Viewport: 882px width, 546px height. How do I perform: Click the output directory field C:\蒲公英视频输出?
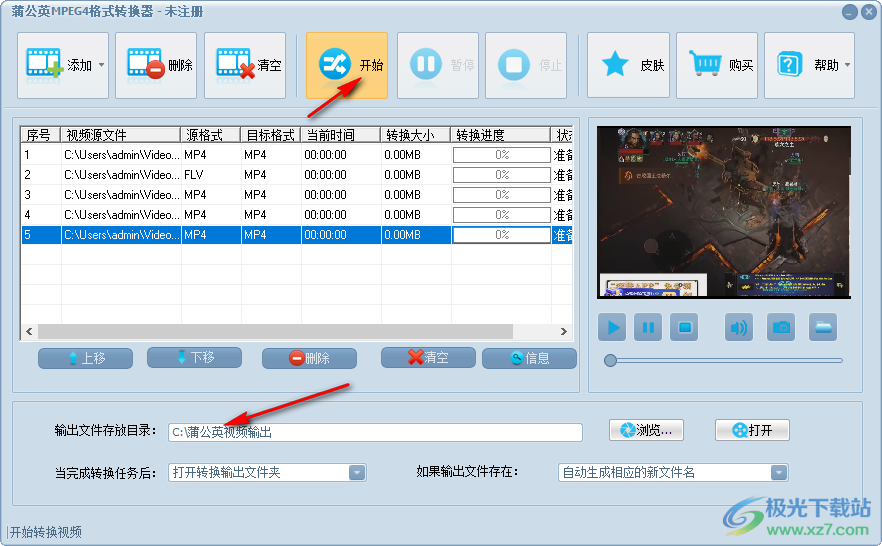375,432
